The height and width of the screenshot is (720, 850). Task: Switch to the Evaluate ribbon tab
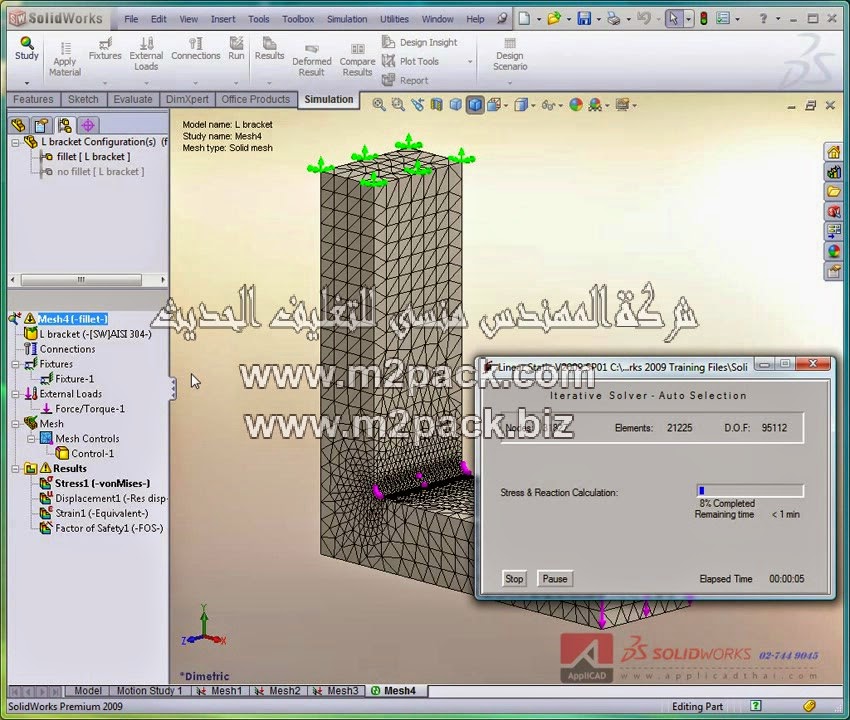pos(133,99)
